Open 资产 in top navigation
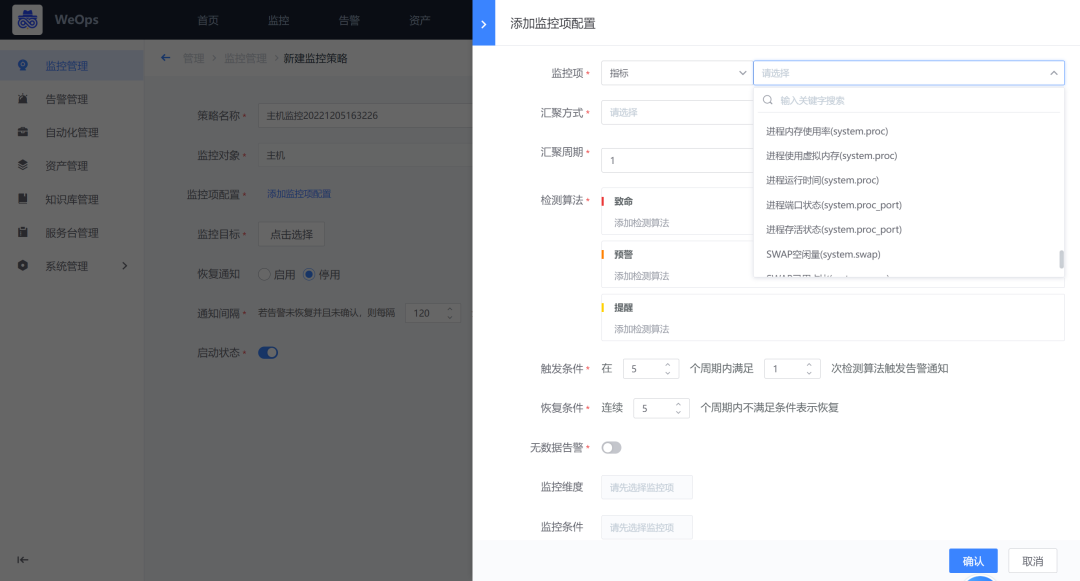Image resolution: width=1080 pixels, height=581 pixels. (x=419, y=20)
